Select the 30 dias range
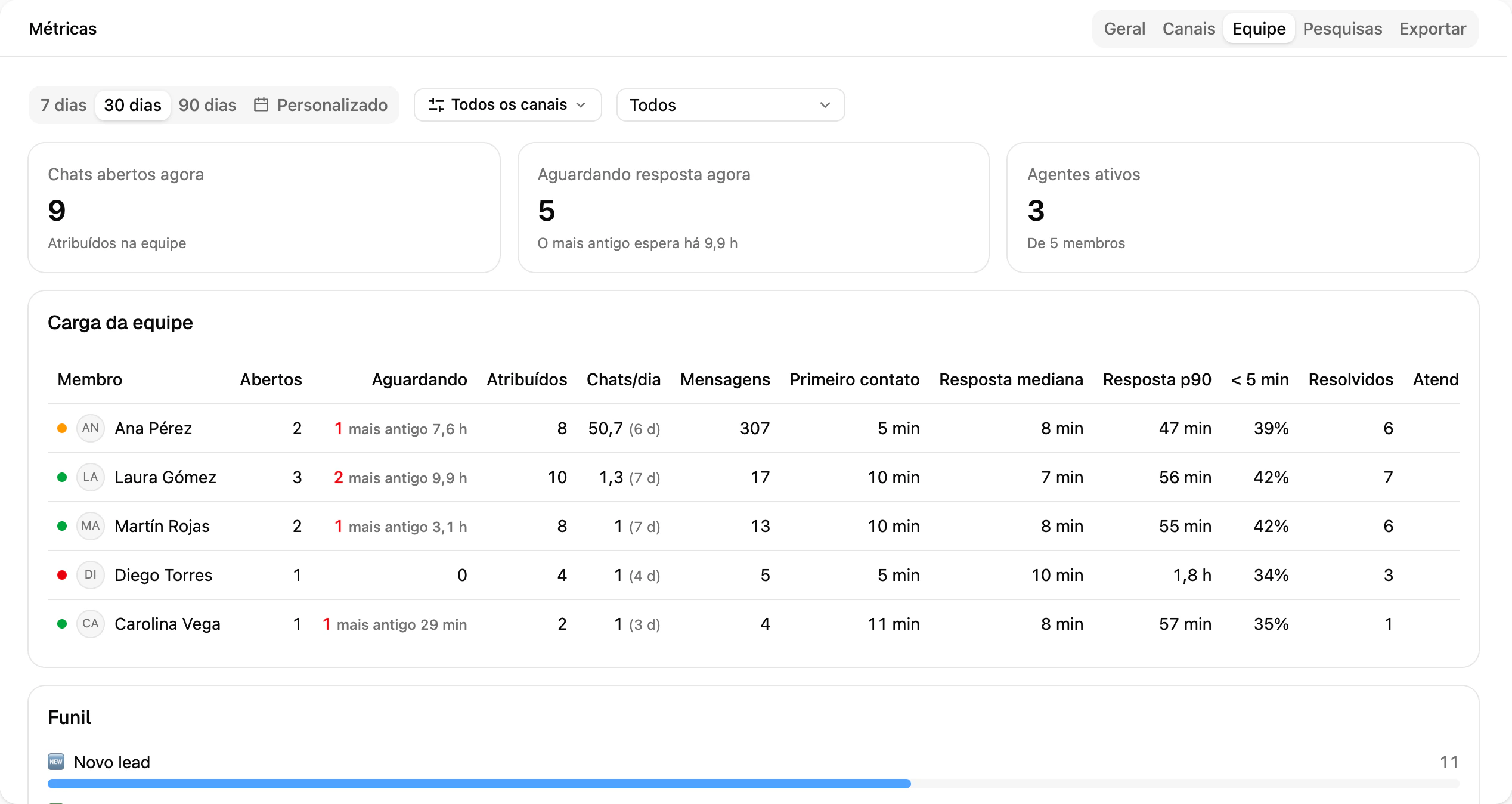The image size is (1512, 804). click(132, 105)
